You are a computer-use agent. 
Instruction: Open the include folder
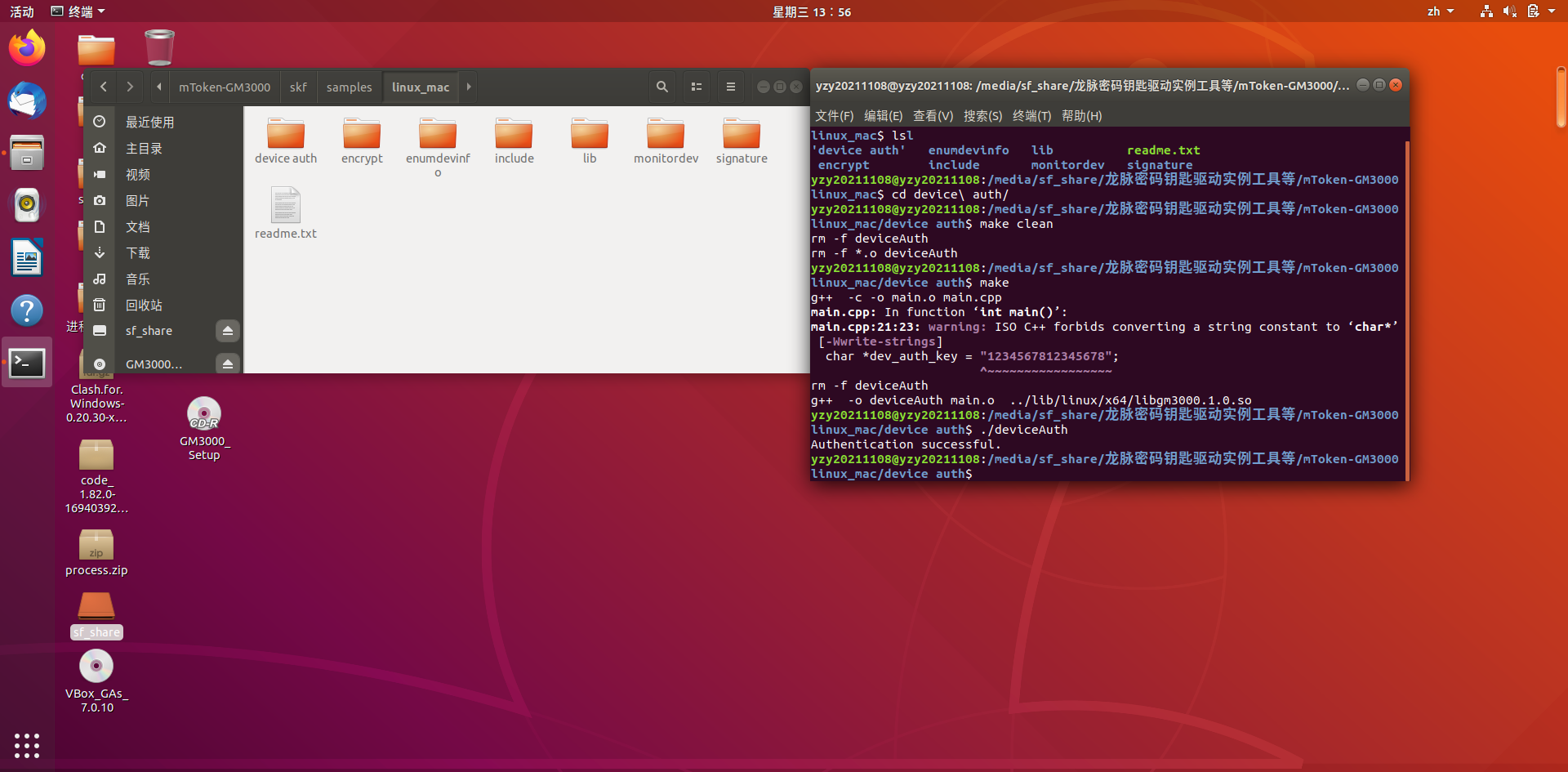[x=514, y=141]
